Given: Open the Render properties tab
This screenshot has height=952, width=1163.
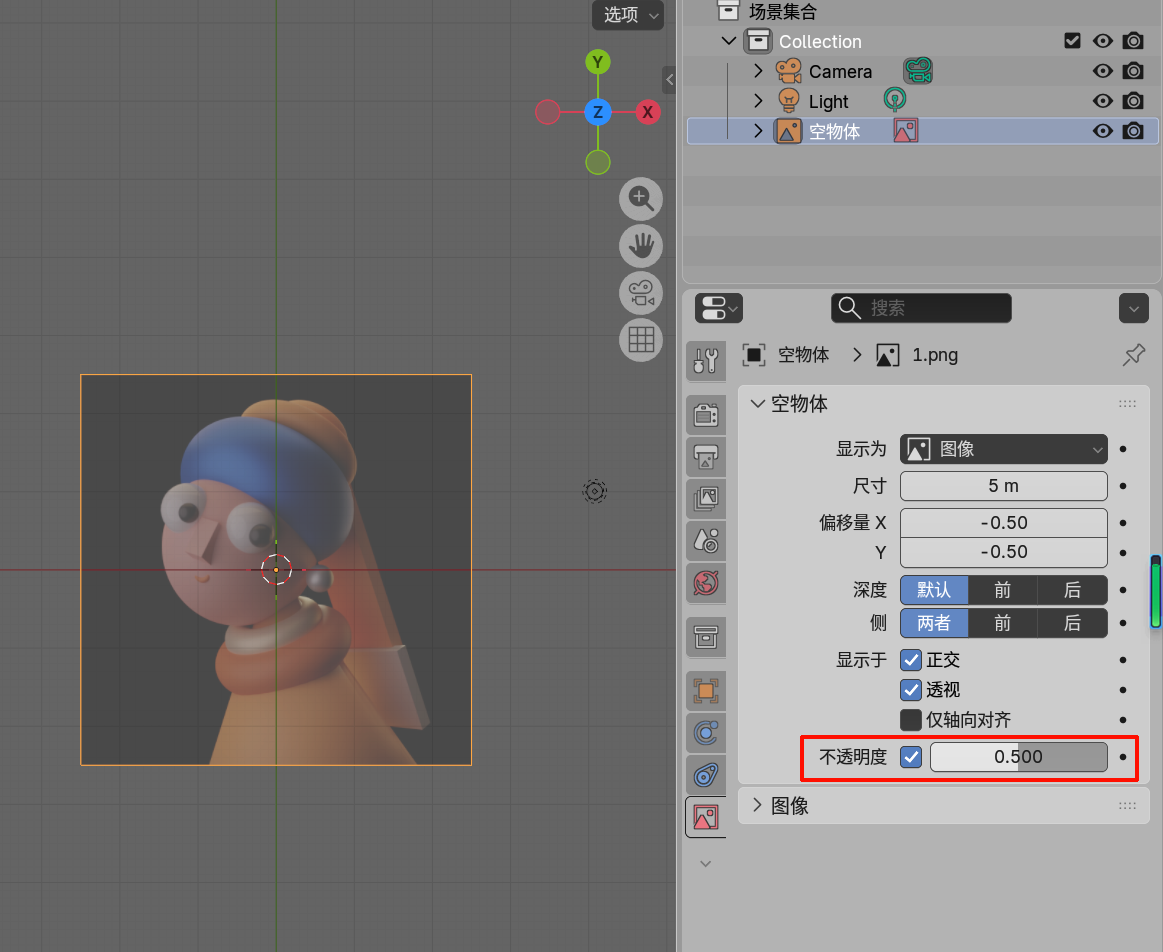Looking at the screenshot, I should (x=706, y=414).
